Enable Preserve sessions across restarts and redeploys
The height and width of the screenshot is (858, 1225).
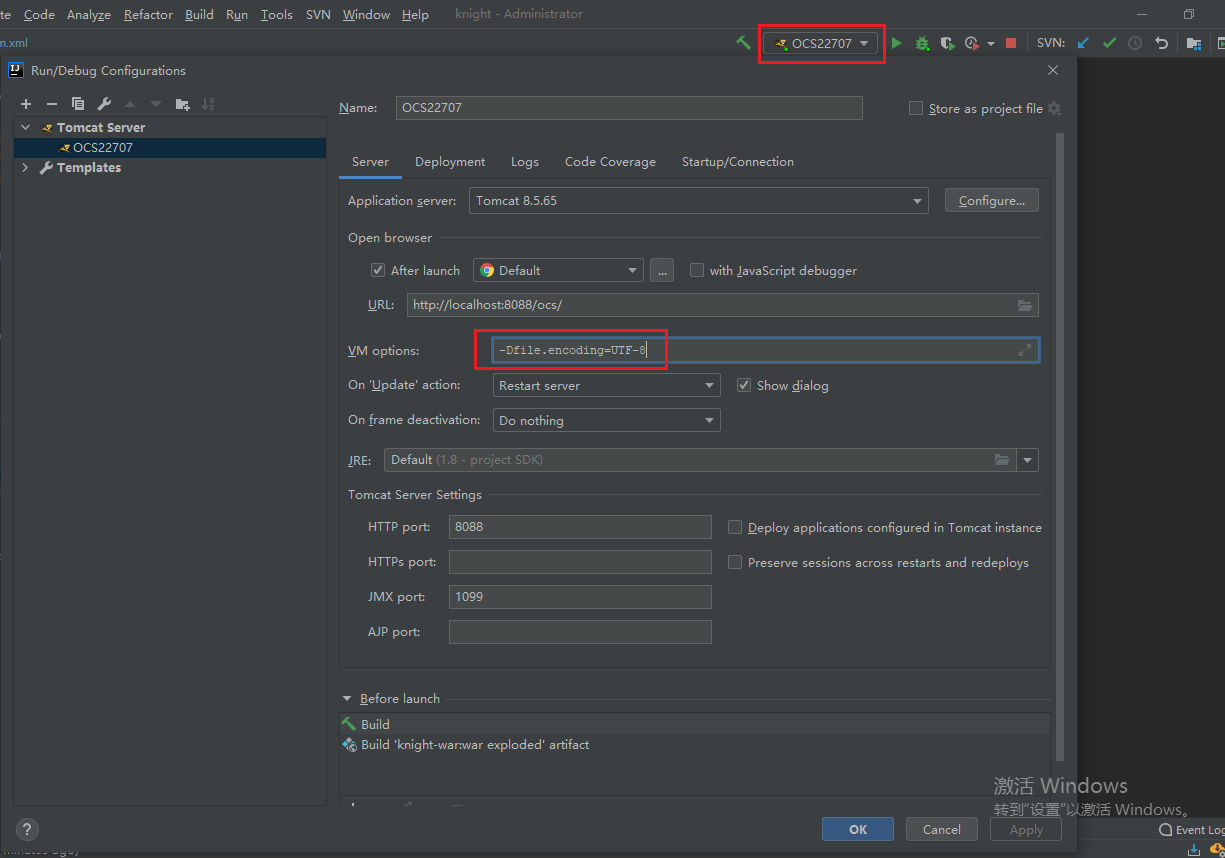(735, 562)
